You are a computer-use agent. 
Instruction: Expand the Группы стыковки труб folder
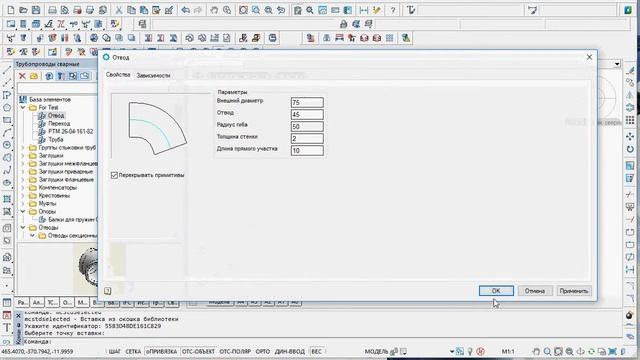coord(23,147)
